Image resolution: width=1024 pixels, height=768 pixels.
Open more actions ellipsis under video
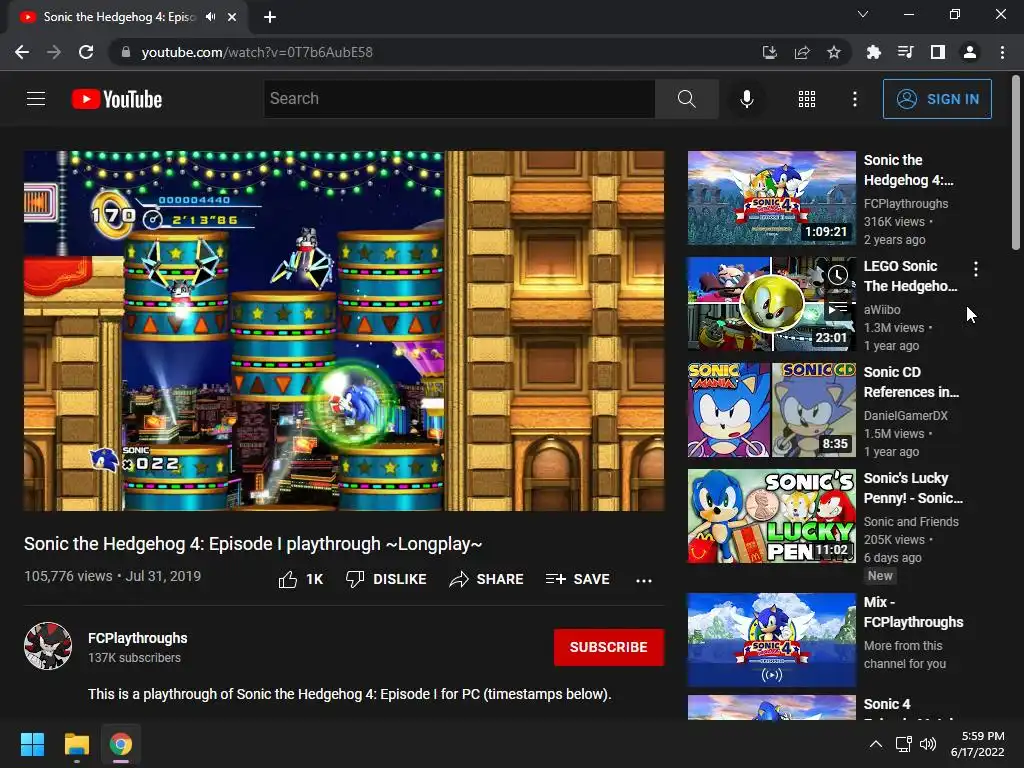pyautogui.click(x=643, y=580)
